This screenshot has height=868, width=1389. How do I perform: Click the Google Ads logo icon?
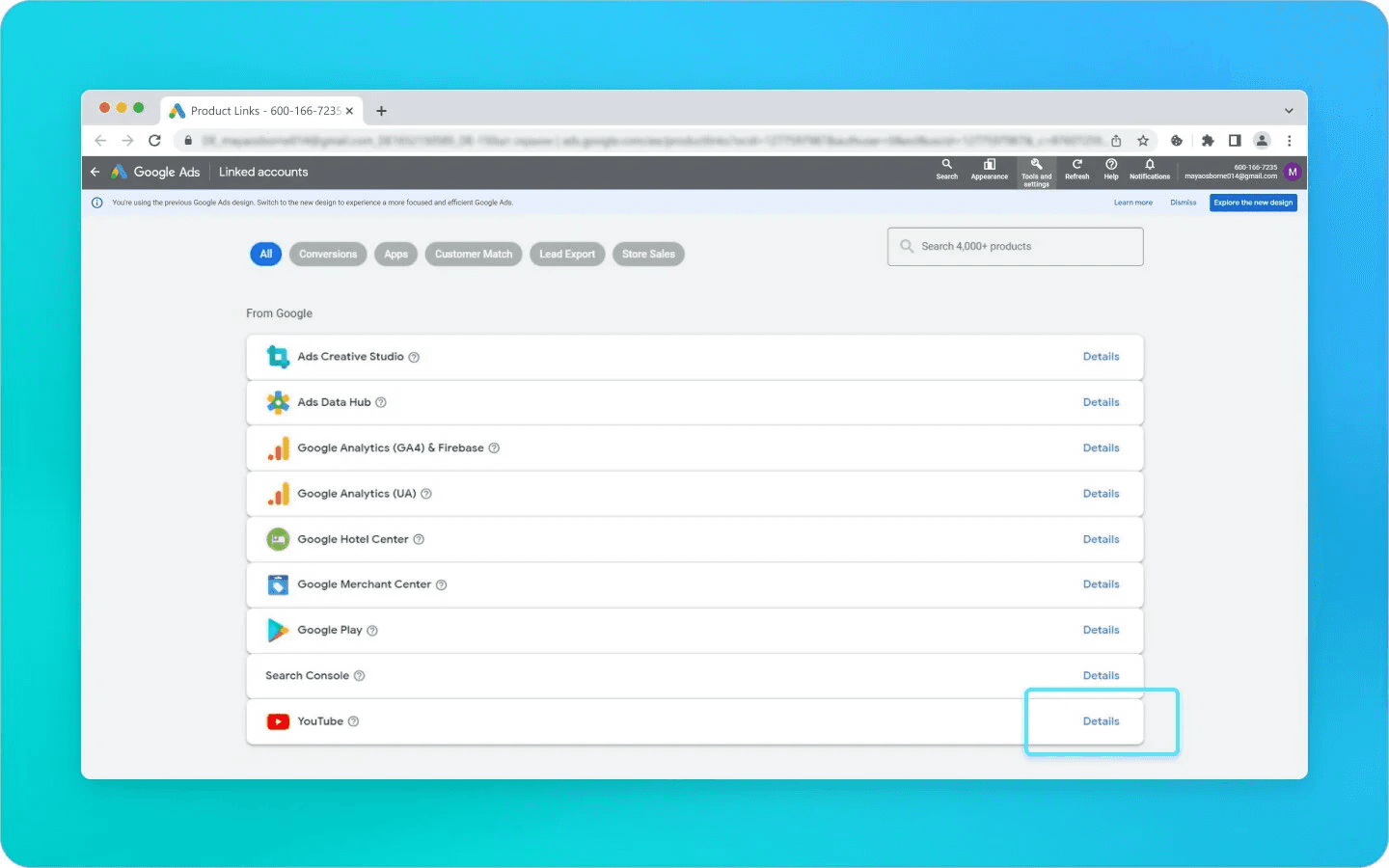119,172
